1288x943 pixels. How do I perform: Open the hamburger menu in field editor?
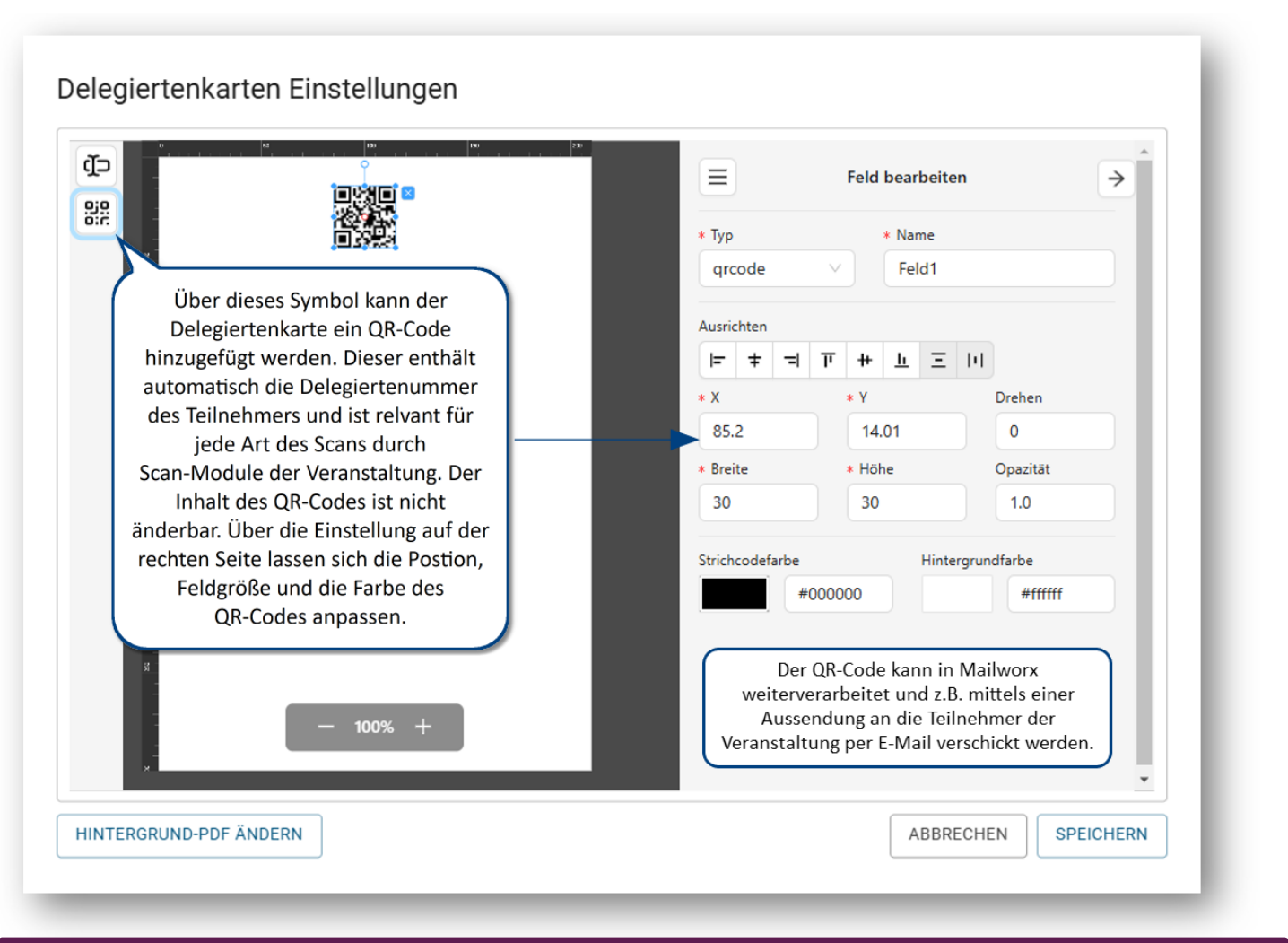tap(718, 177)
